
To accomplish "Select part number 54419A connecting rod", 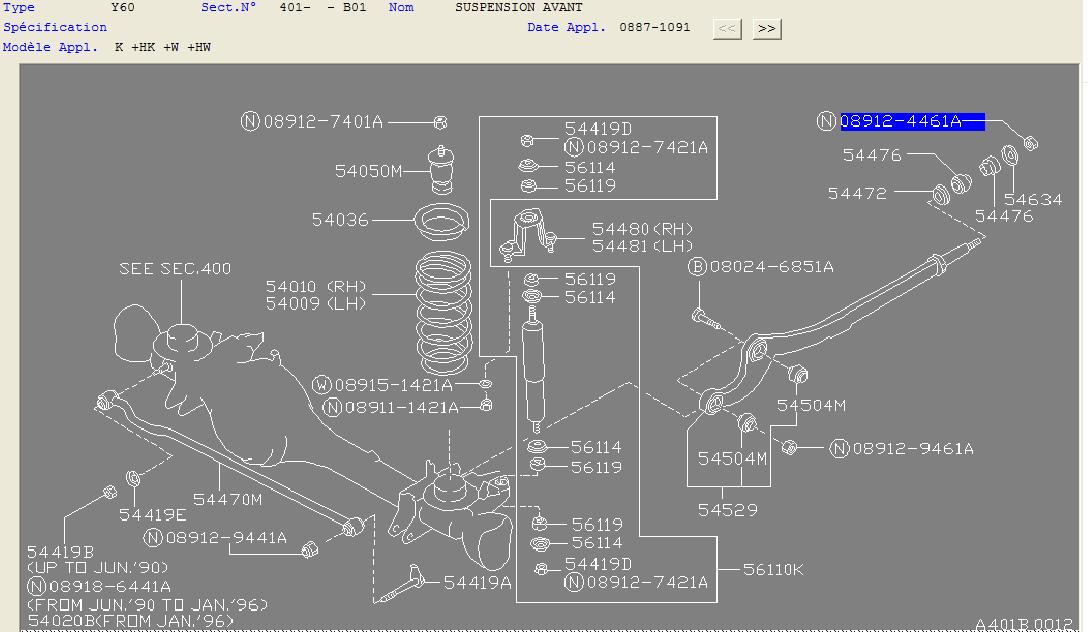I will point(477,583).
